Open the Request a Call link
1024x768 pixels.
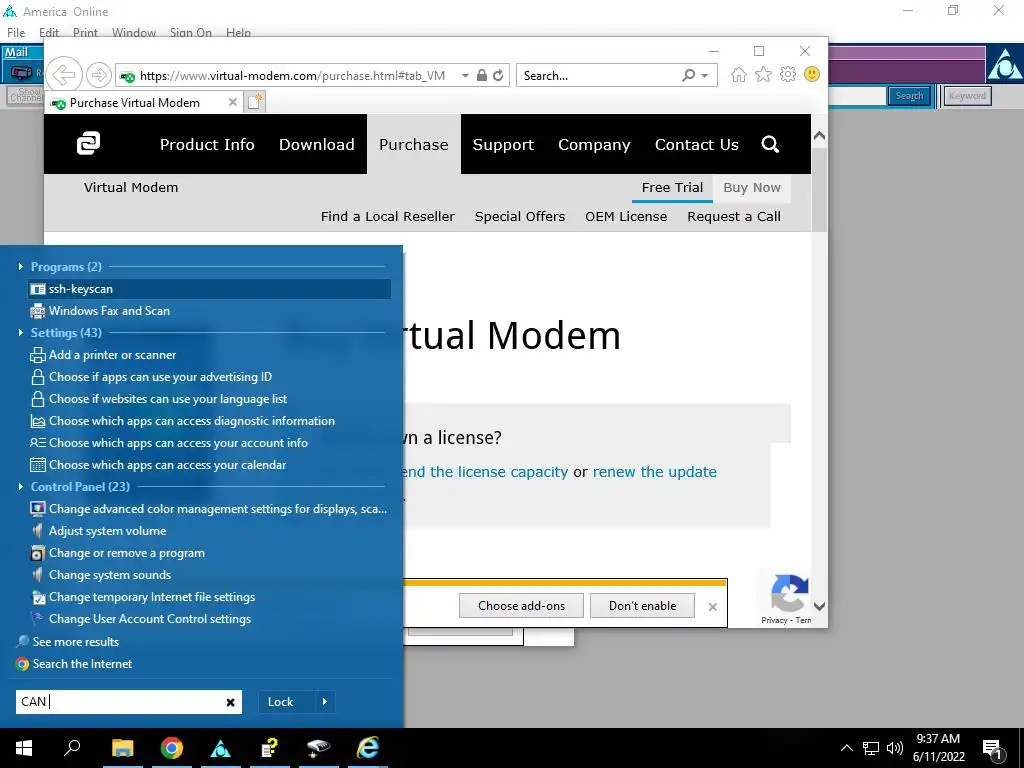733,217
